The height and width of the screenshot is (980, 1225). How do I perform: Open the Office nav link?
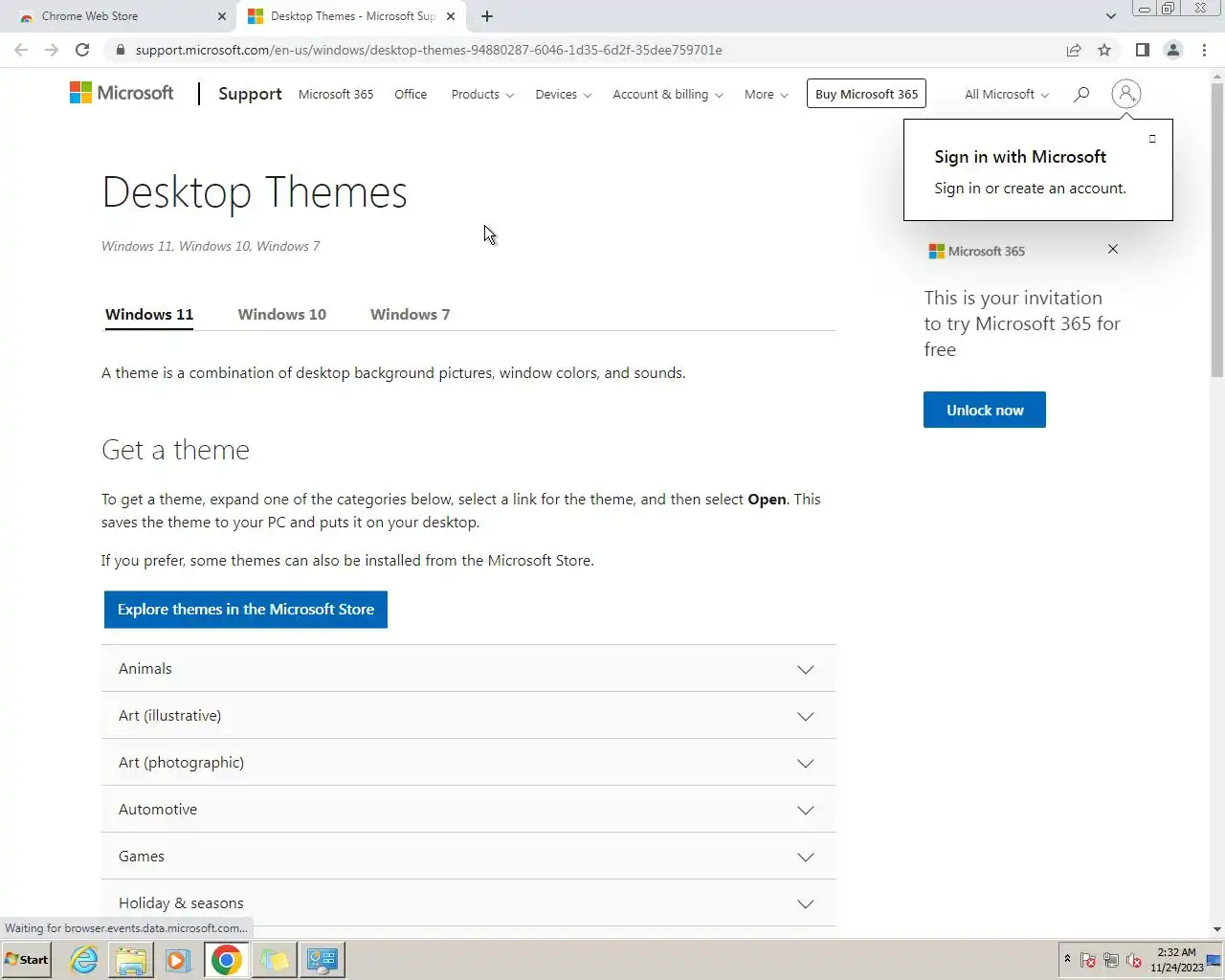coord(411,94)
